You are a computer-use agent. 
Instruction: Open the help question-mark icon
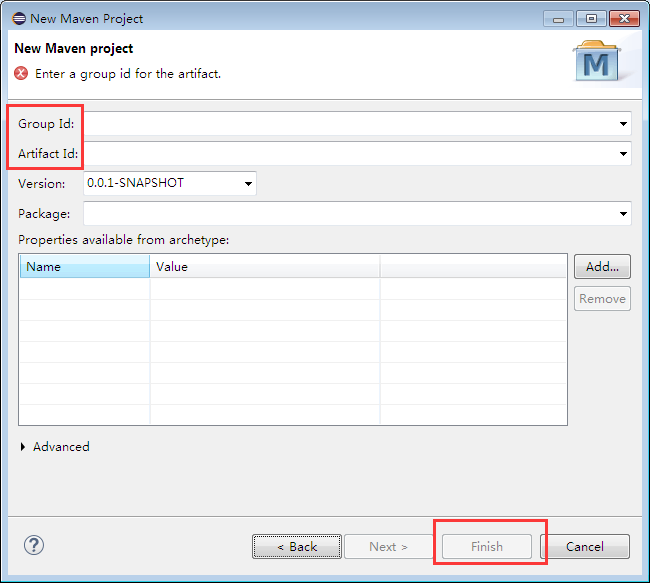click(34, 545)
